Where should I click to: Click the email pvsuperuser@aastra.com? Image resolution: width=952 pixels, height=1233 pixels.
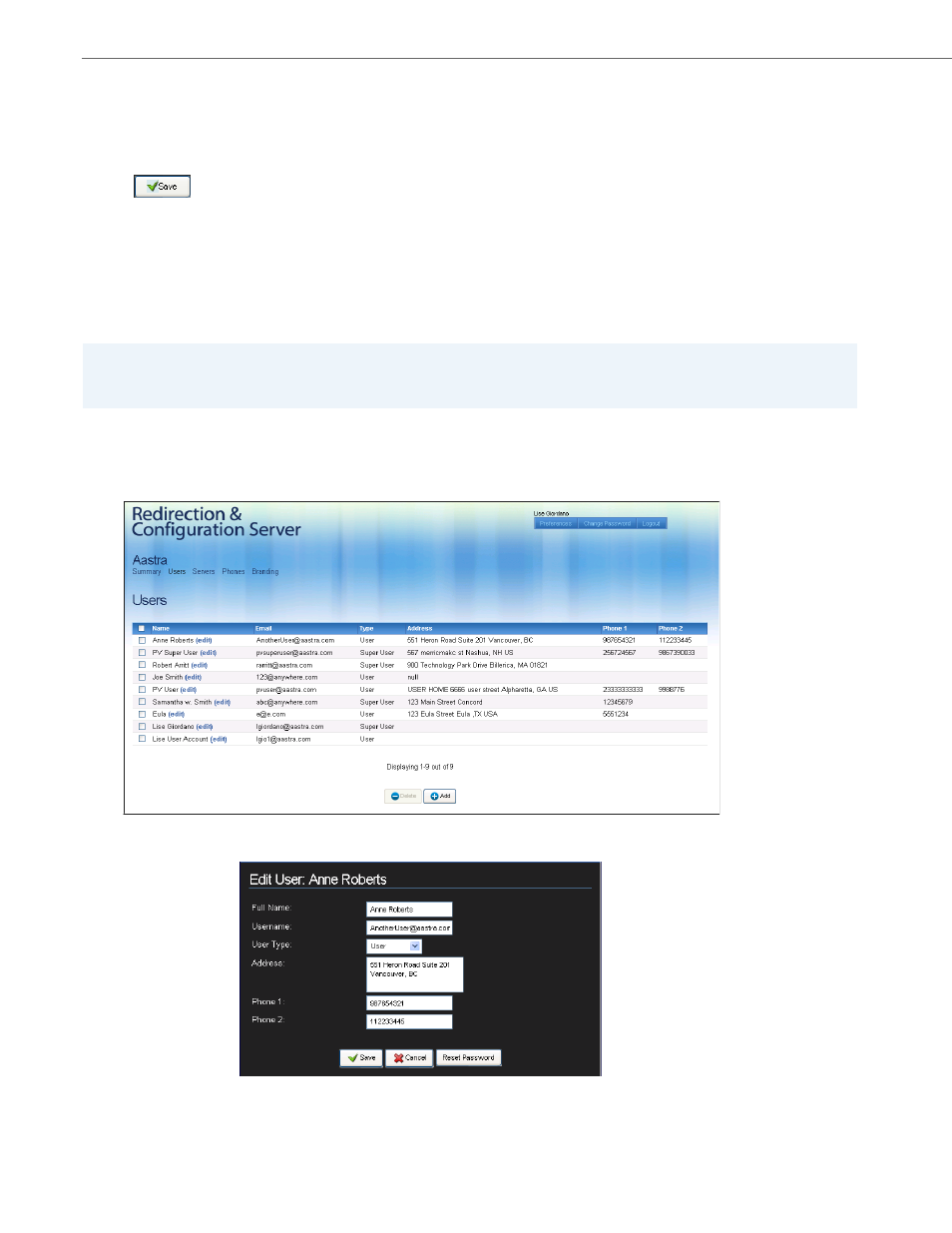[294, 653]
